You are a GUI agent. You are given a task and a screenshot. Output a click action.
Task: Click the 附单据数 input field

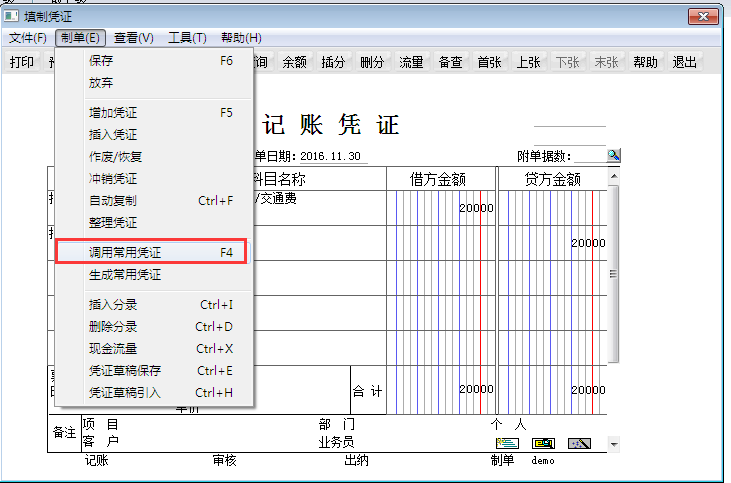pos(590,155)
